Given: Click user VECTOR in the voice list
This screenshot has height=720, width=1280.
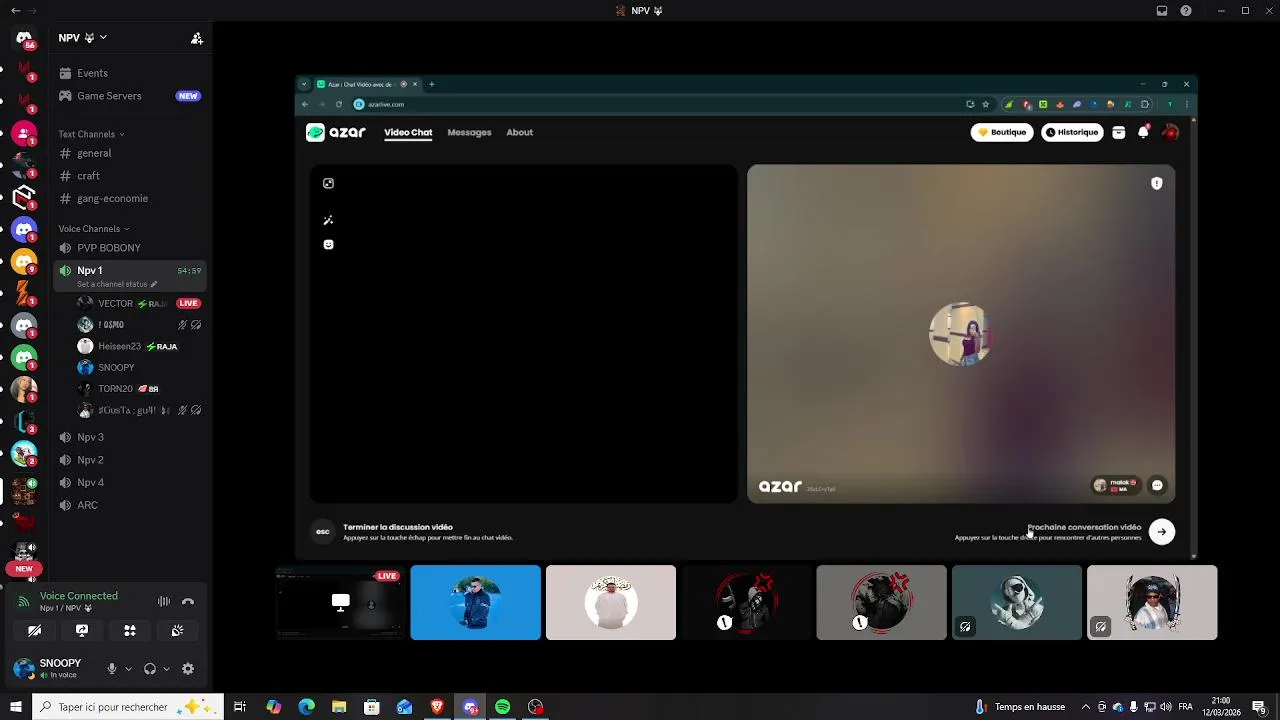Looking at the screenshot, I should pyautogui.click(x=115, y=303).
